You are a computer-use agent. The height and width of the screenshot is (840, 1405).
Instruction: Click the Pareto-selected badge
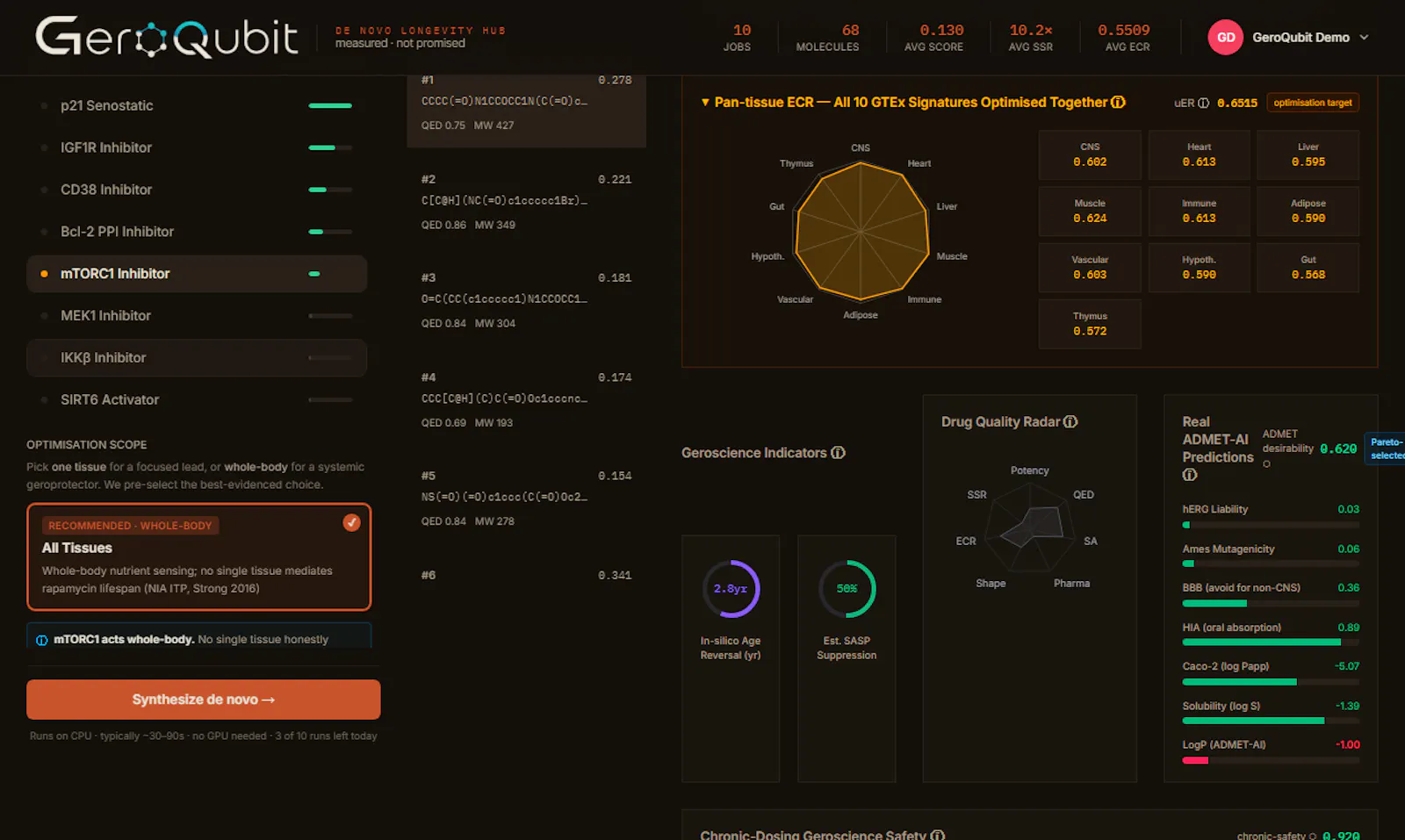pos(1386,449)
